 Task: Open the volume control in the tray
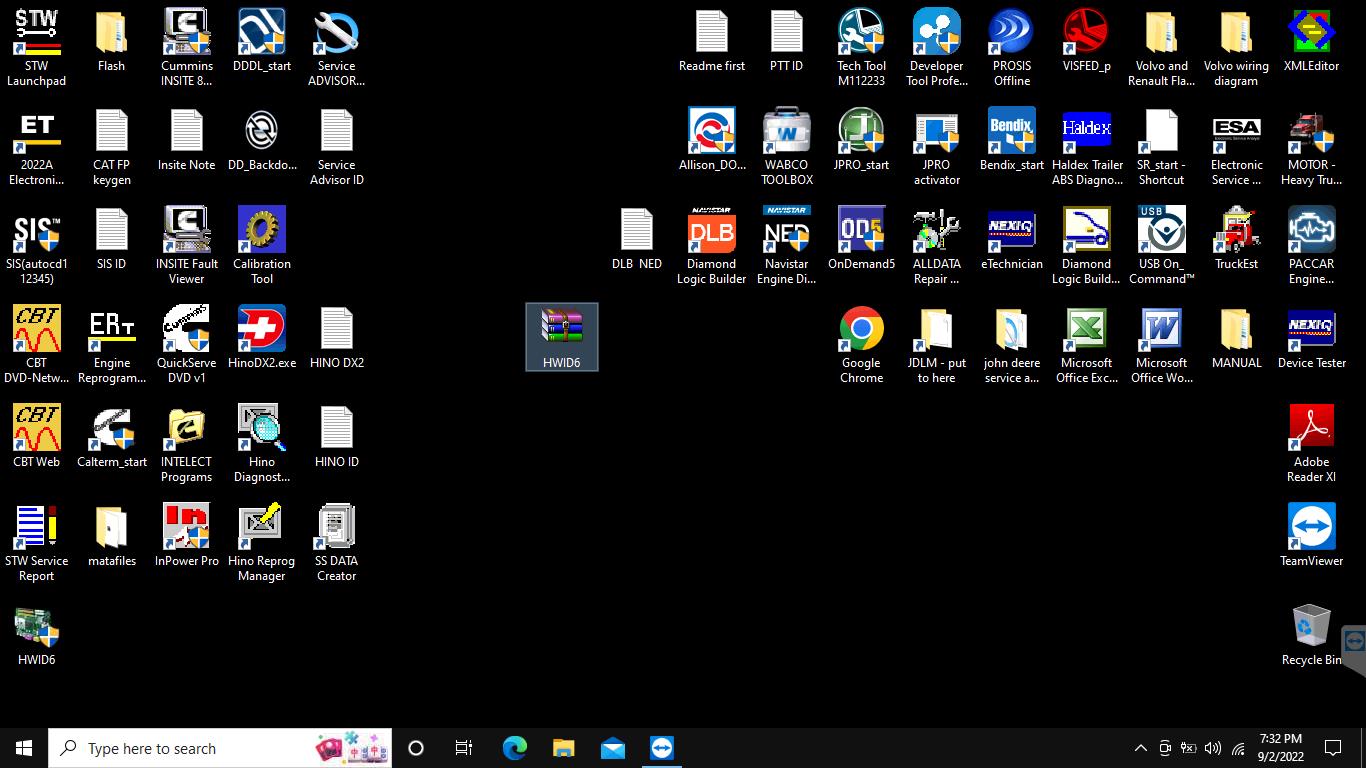(1213, 748)
